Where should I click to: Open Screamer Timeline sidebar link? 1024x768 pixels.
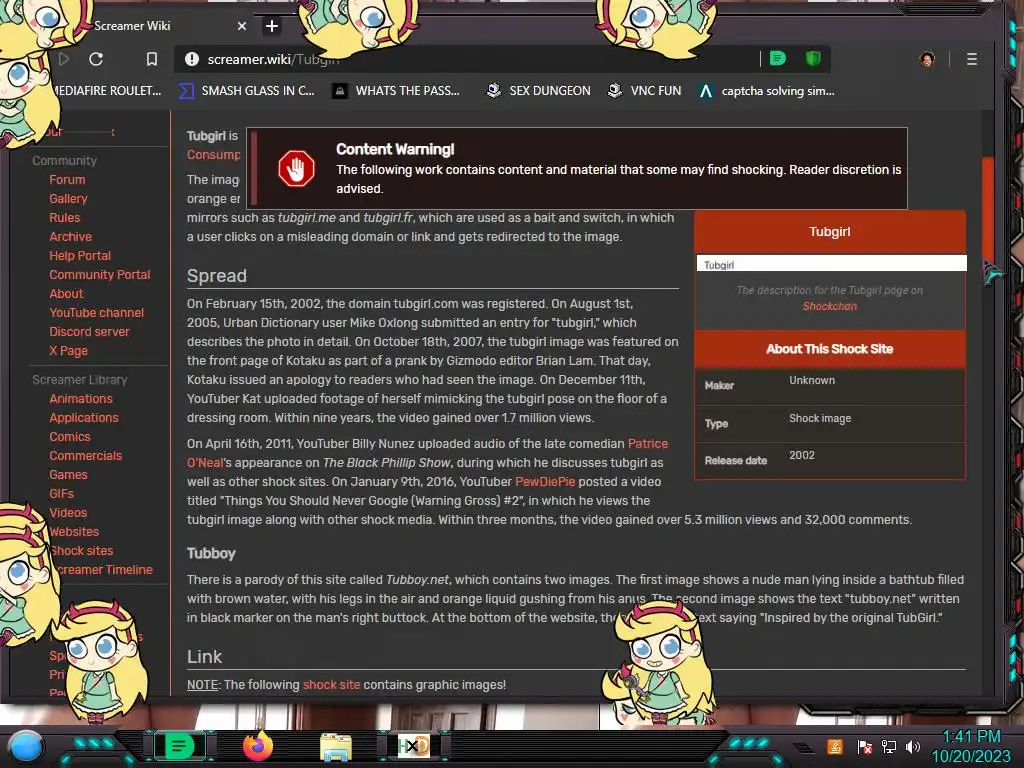pos(104,569)
